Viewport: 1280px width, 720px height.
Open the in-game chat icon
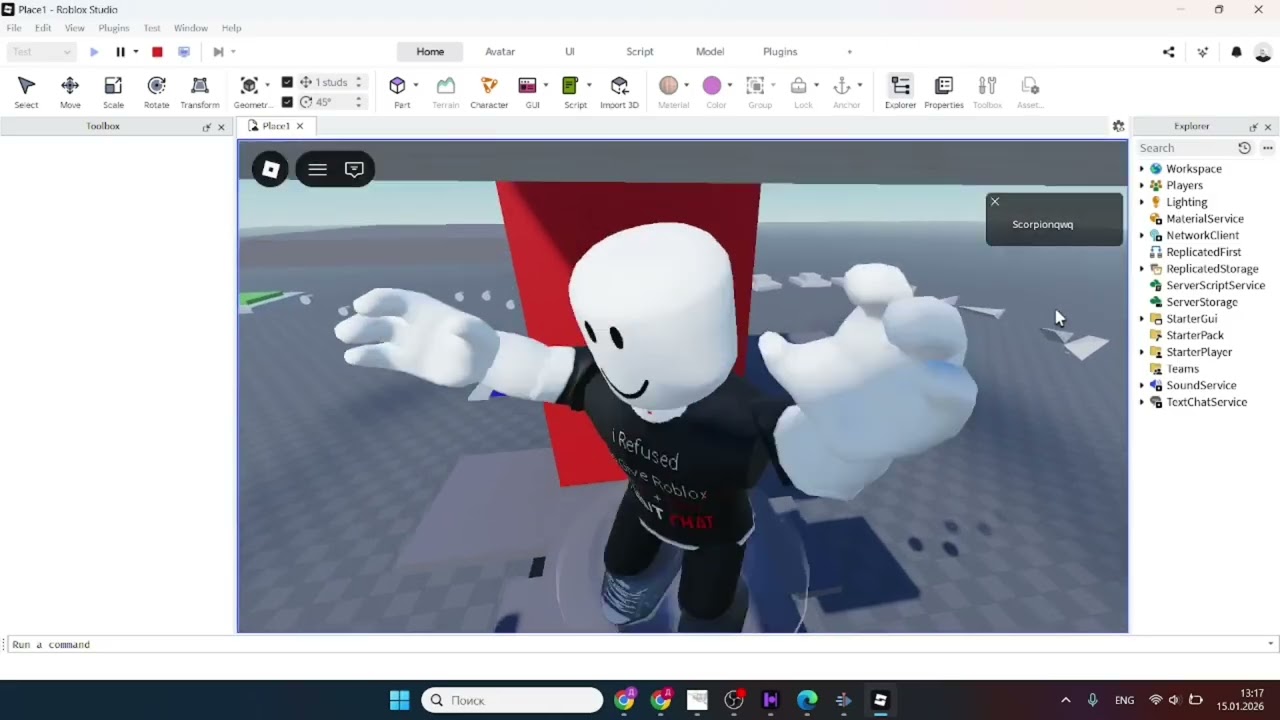point(354,169)
